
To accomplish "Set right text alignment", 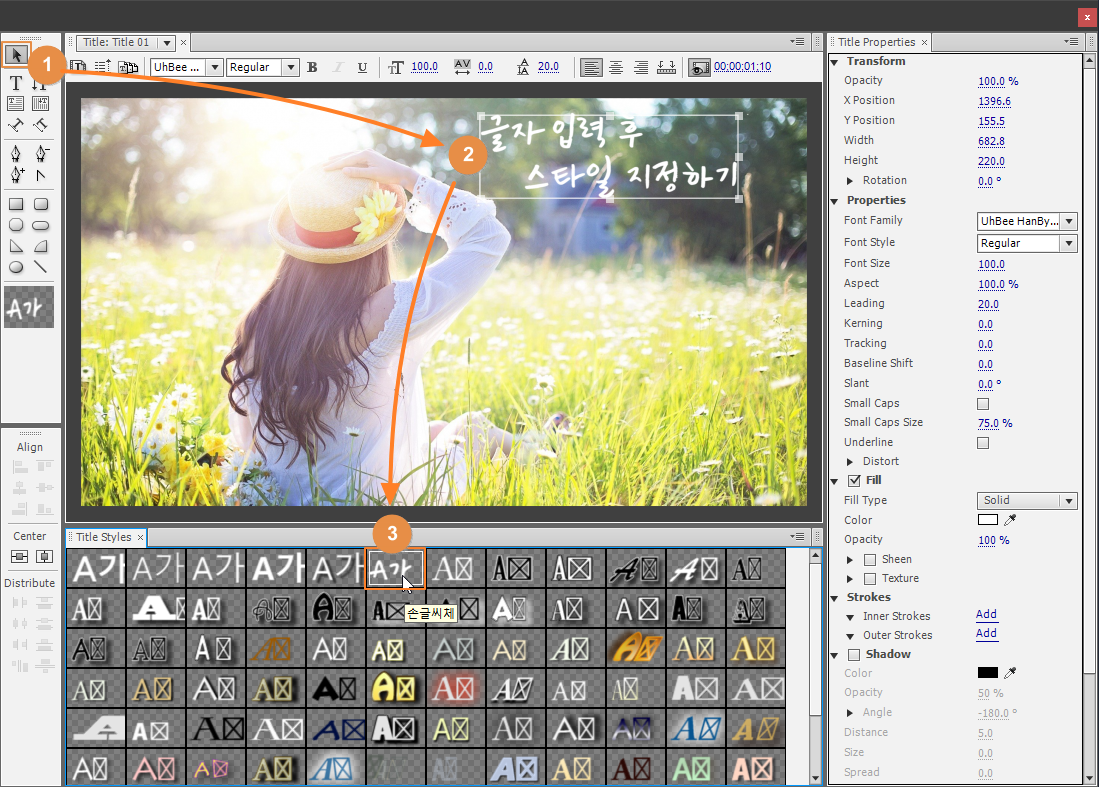I will [x=641, y=67].
